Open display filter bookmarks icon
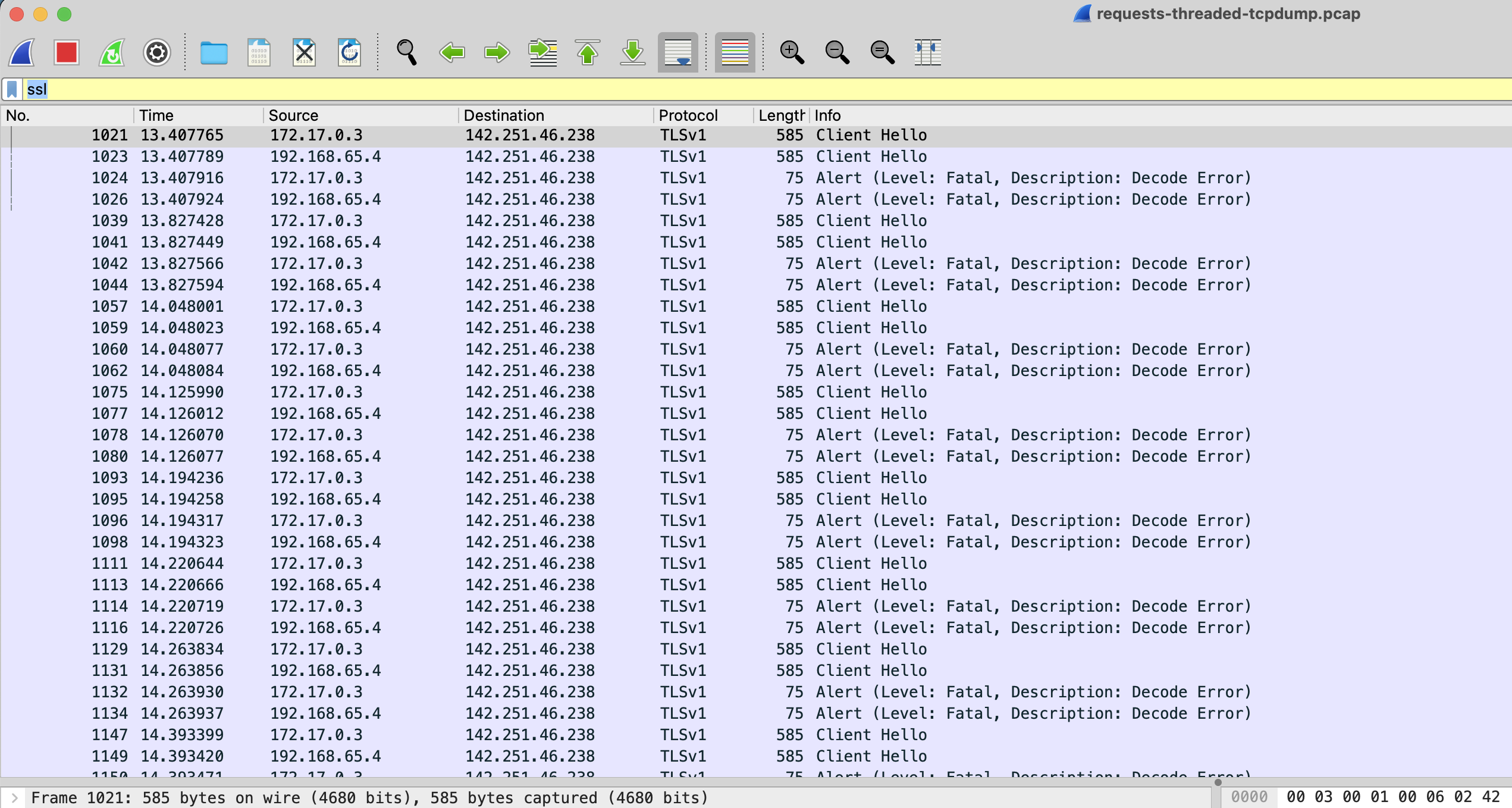This screenshot has width=1512, height=808. point(12,89)
